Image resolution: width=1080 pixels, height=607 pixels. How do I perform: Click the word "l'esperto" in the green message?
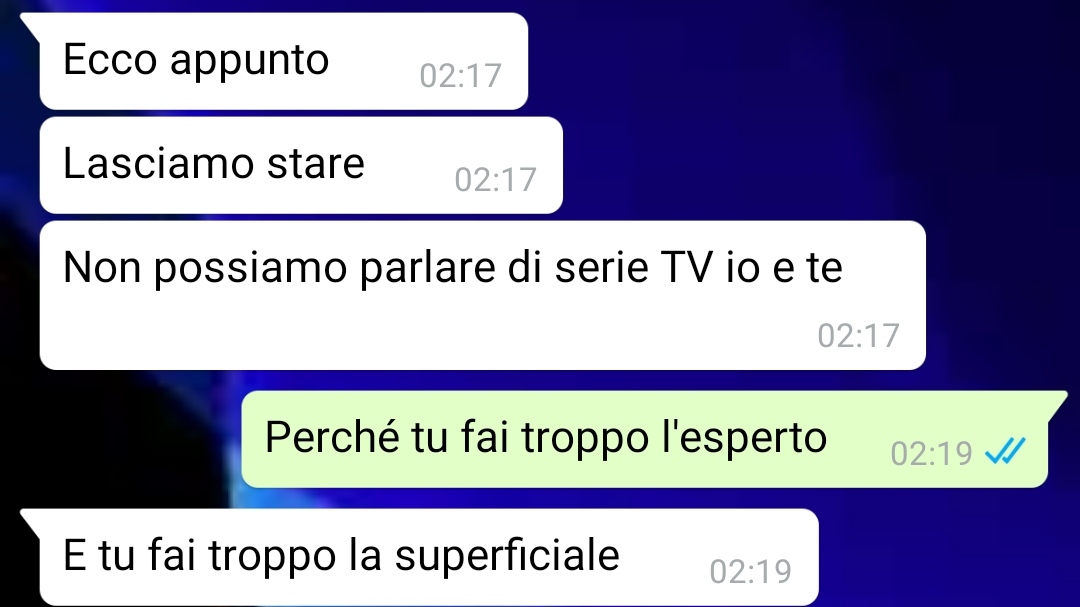coord(744,438)
